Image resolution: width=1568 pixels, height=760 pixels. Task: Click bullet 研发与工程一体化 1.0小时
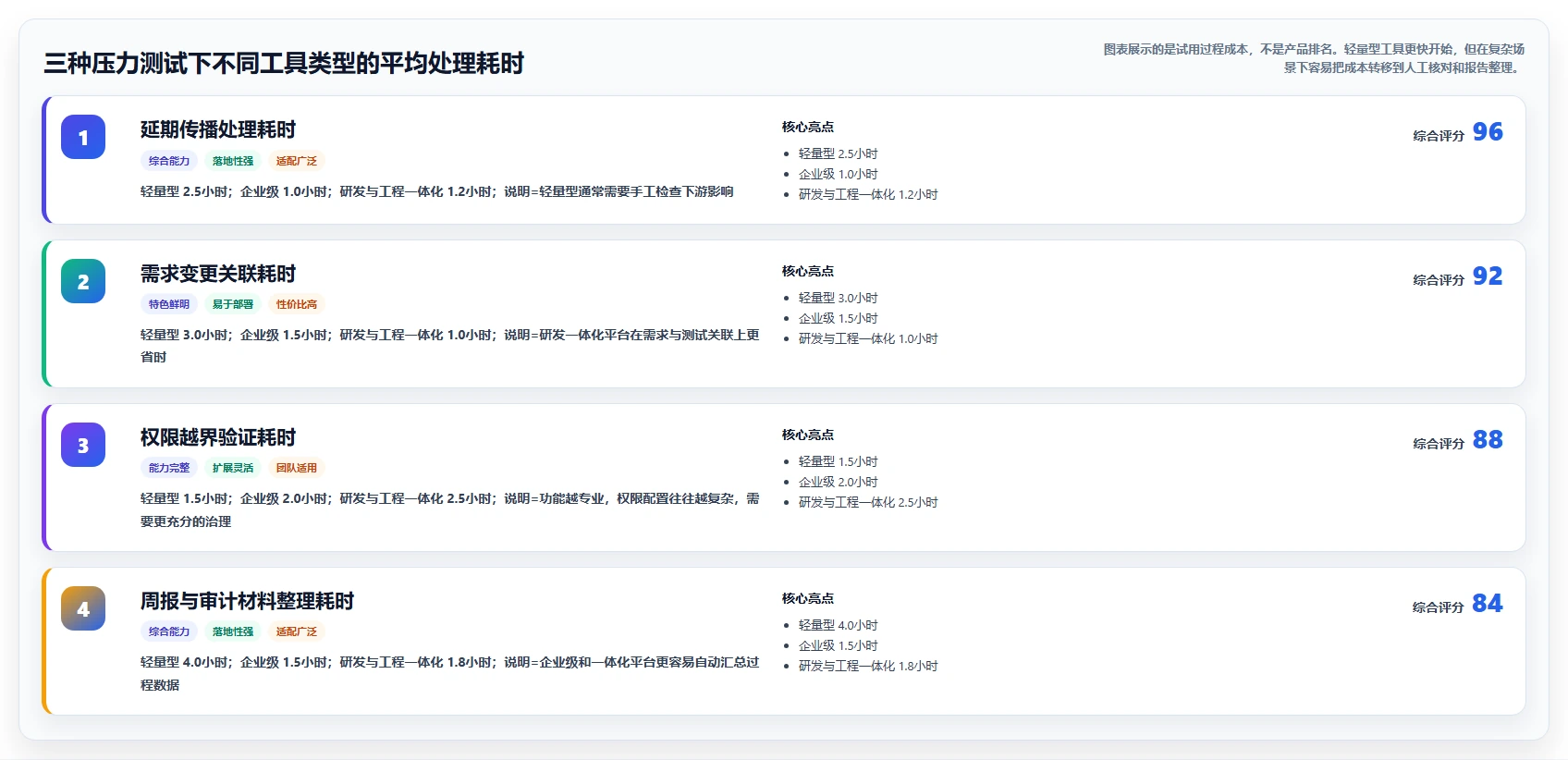[x=868, y=338]
